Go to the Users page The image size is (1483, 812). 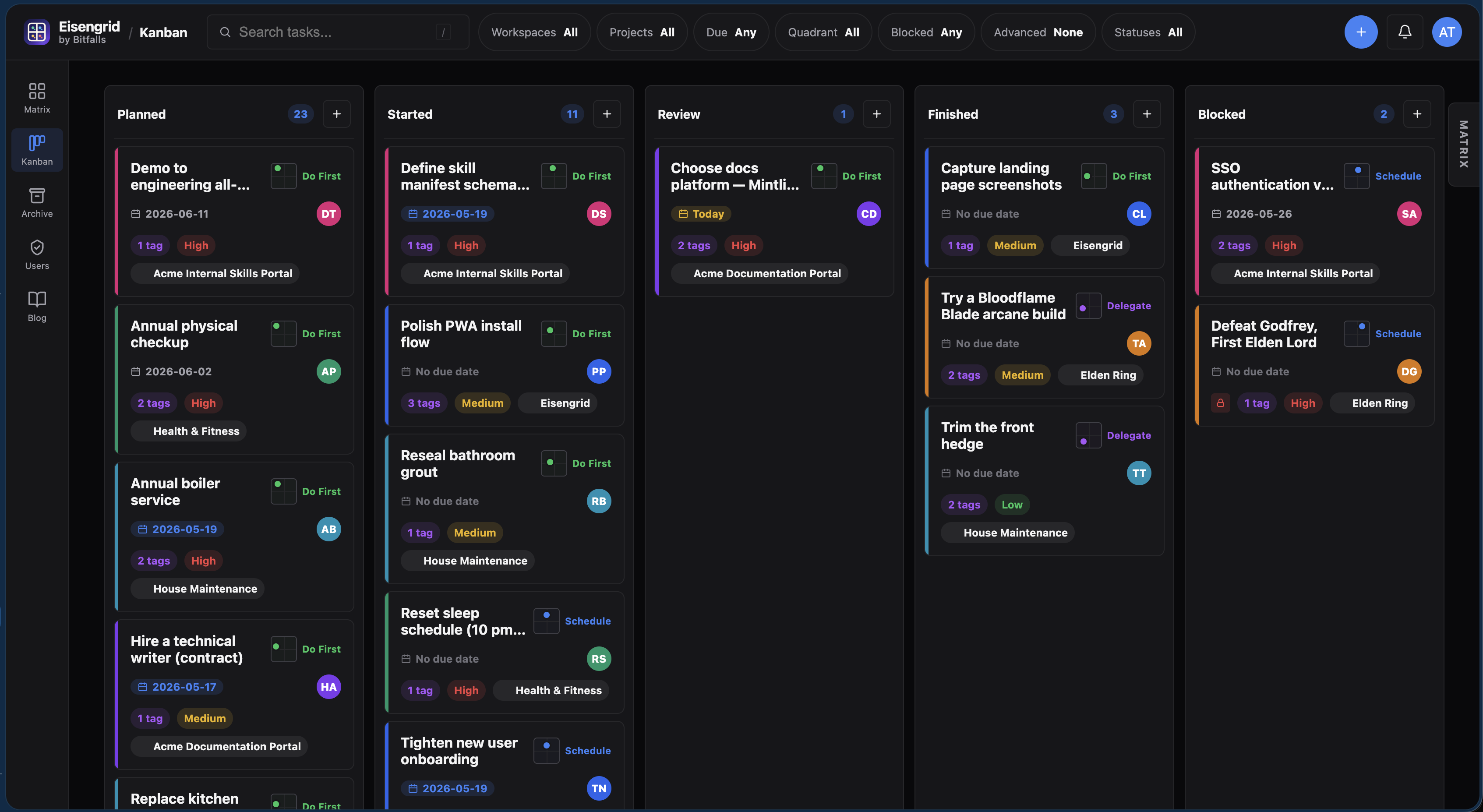pos(37,254)
